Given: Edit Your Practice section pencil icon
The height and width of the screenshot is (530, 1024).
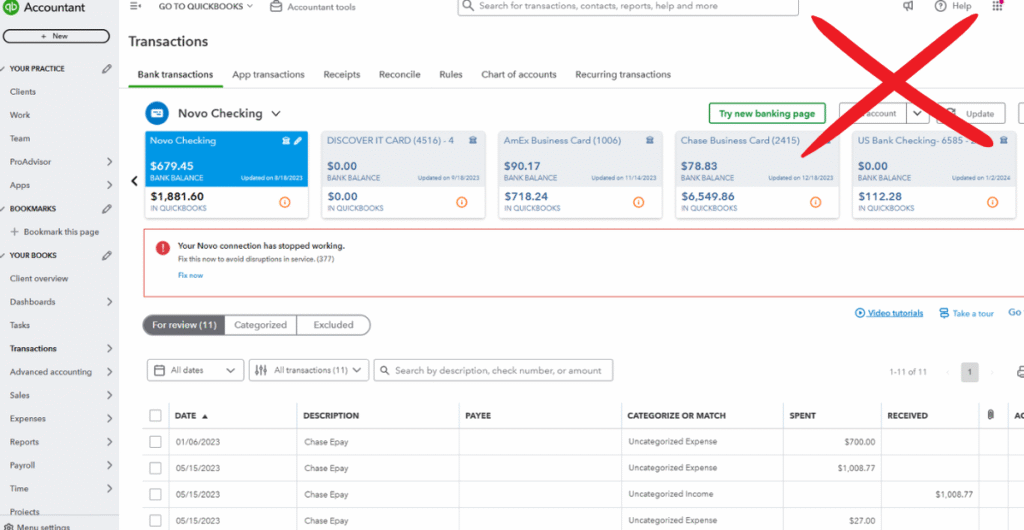Looking at the screenshot, I should click(x=106, y=69).
